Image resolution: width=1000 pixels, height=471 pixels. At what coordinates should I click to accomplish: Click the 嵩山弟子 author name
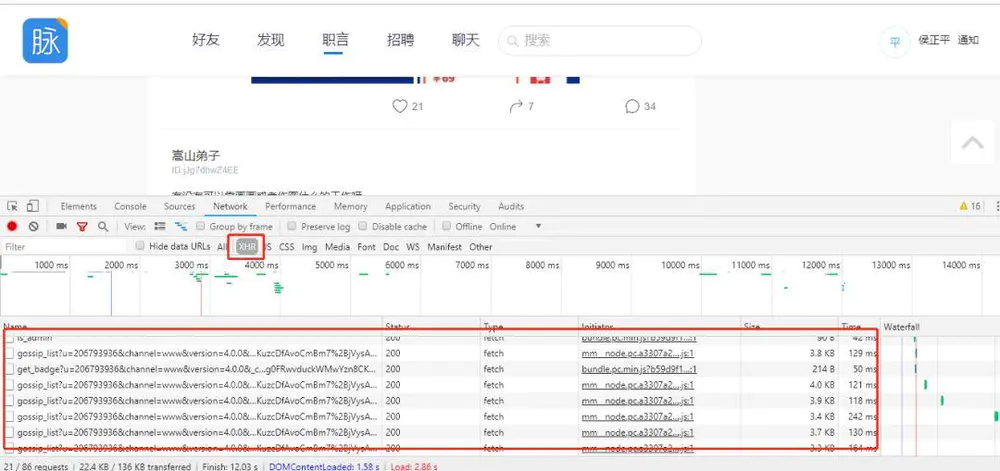[x=196, y=156]
